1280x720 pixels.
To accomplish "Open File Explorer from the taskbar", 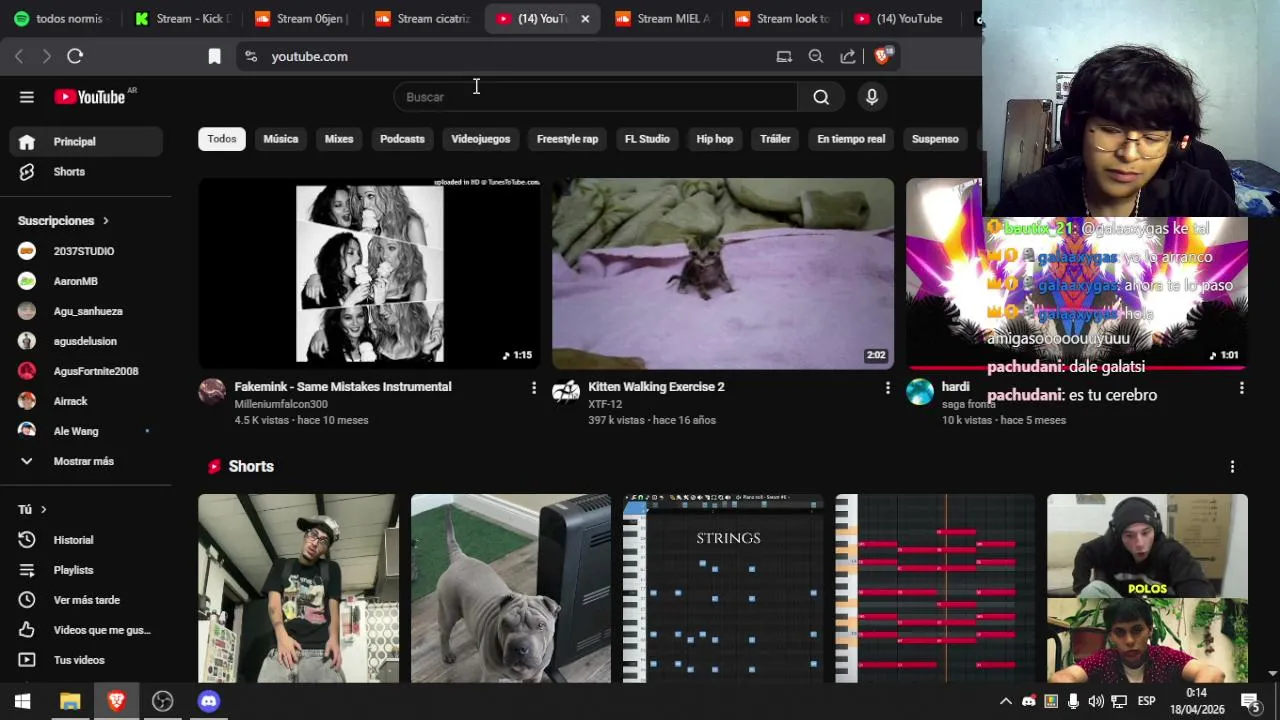I will [x=70, y=701].
